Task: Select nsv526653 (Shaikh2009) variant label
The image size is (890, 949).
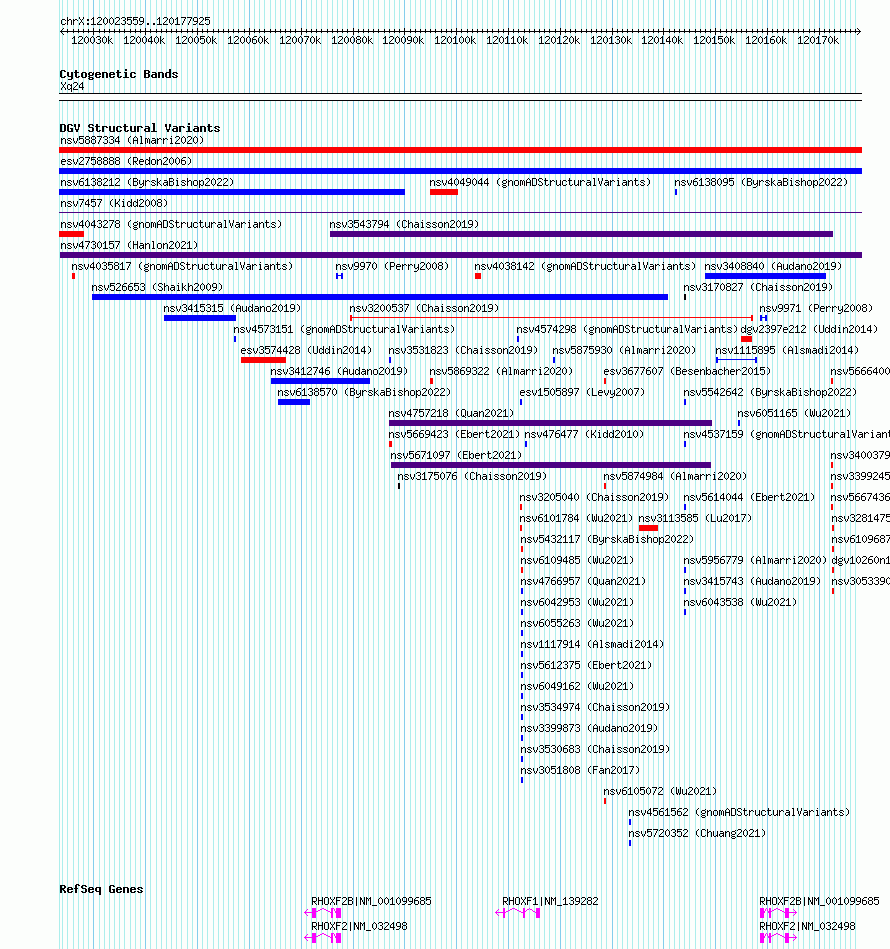Action: click(x=157, y=287)
